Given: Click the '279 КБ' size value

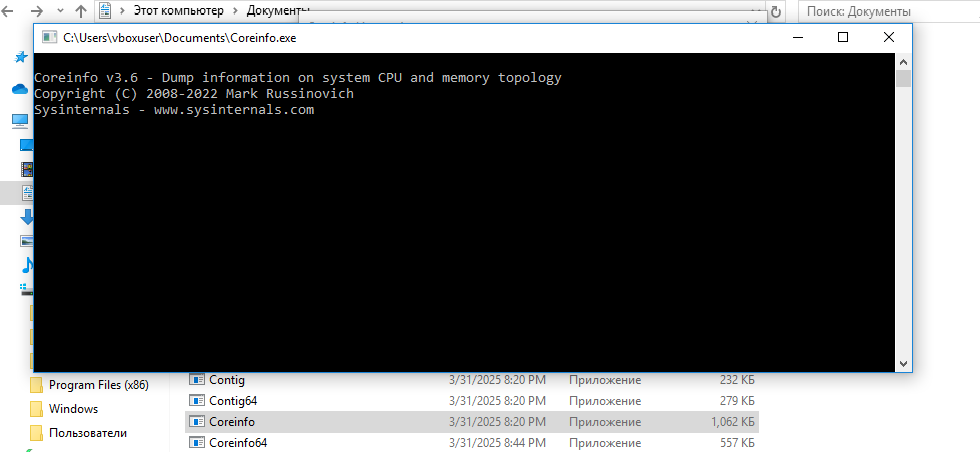Looking at the screenshot, I should coord(737,400).
